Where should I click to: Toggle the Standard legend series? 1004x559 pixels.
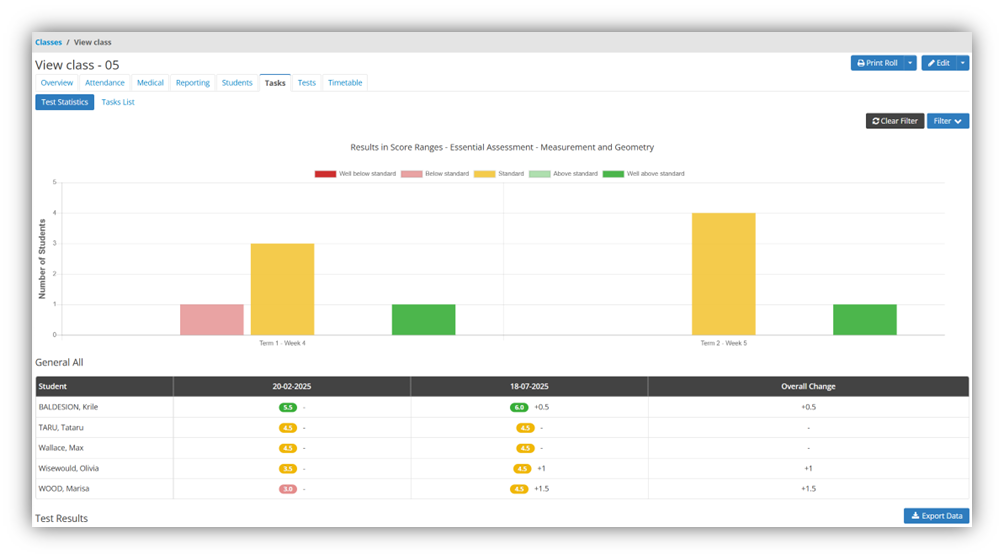(484, 174)
